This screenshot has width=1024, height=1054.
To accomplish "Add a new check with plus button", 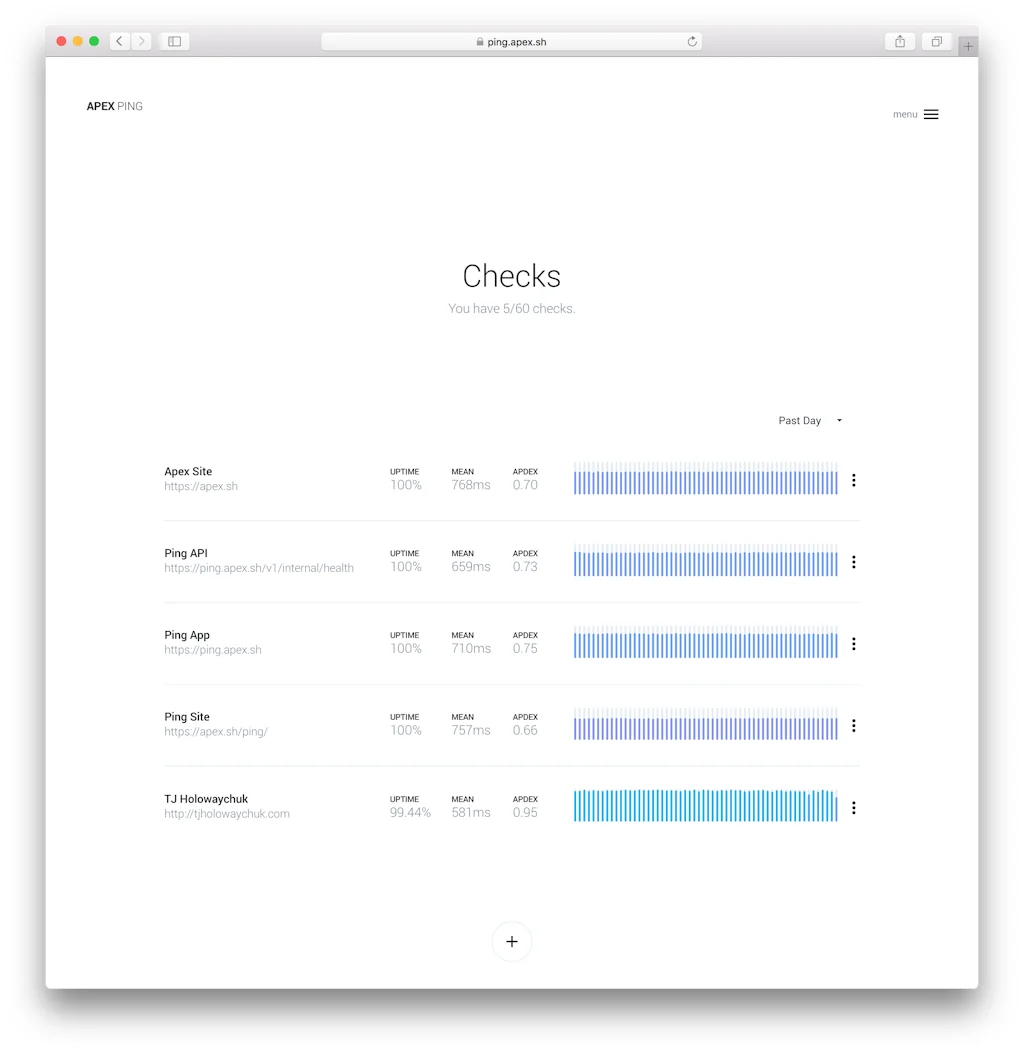I will click(512, 942).
